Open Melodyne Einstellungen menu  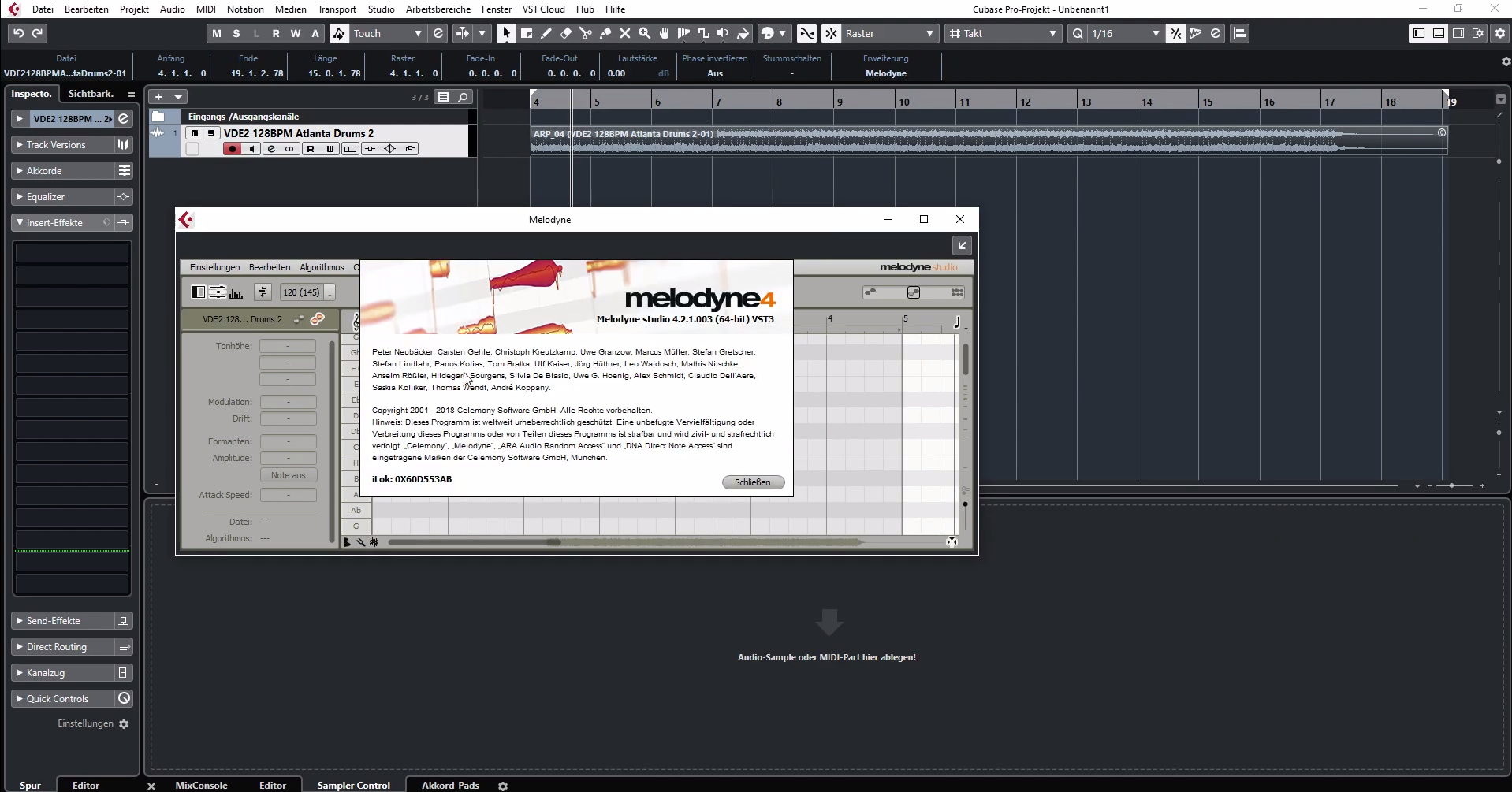pos(214,267)
